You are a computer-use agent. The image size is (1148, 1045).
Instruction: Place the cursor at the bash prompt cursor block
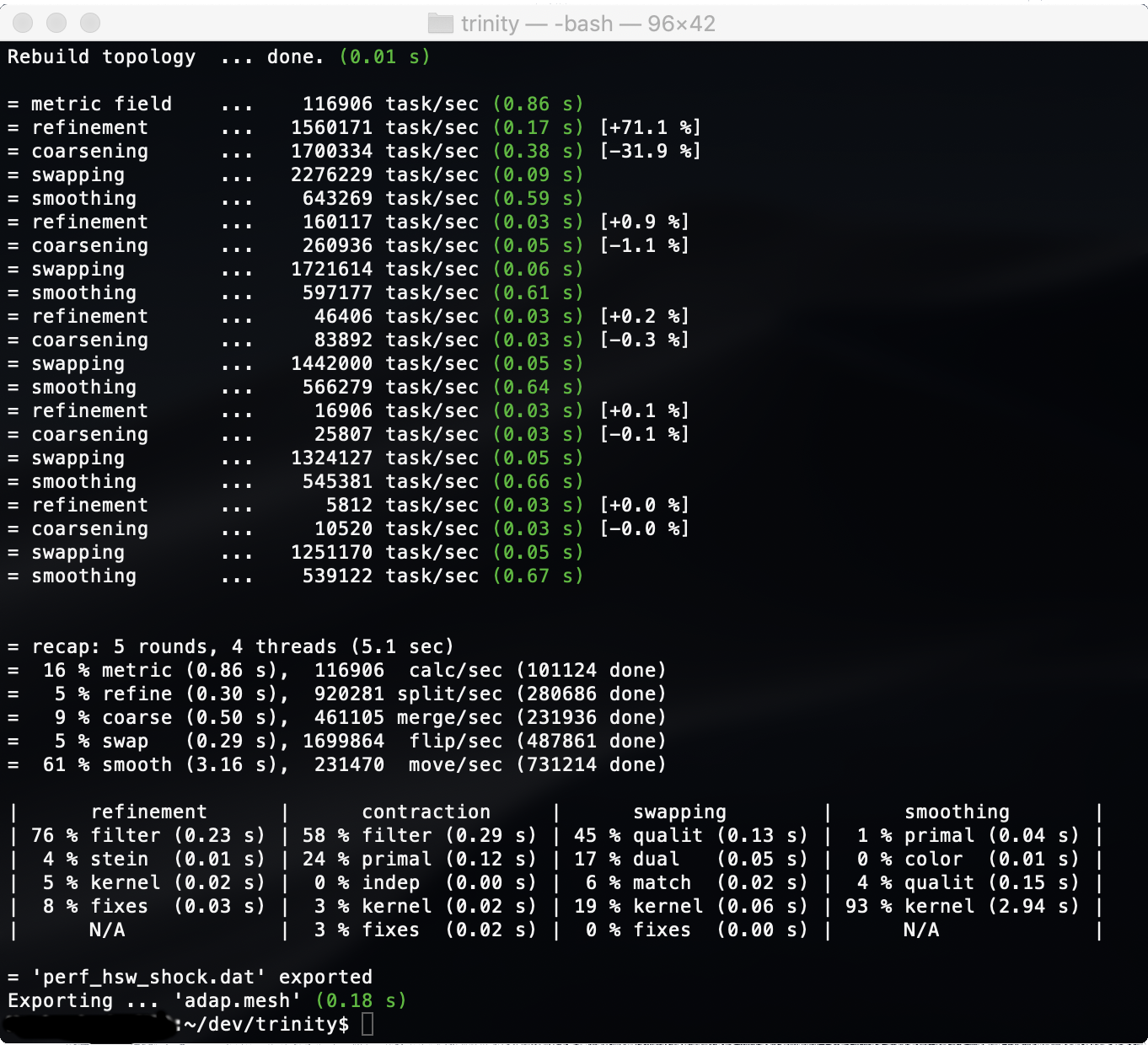coord(367,1024)
